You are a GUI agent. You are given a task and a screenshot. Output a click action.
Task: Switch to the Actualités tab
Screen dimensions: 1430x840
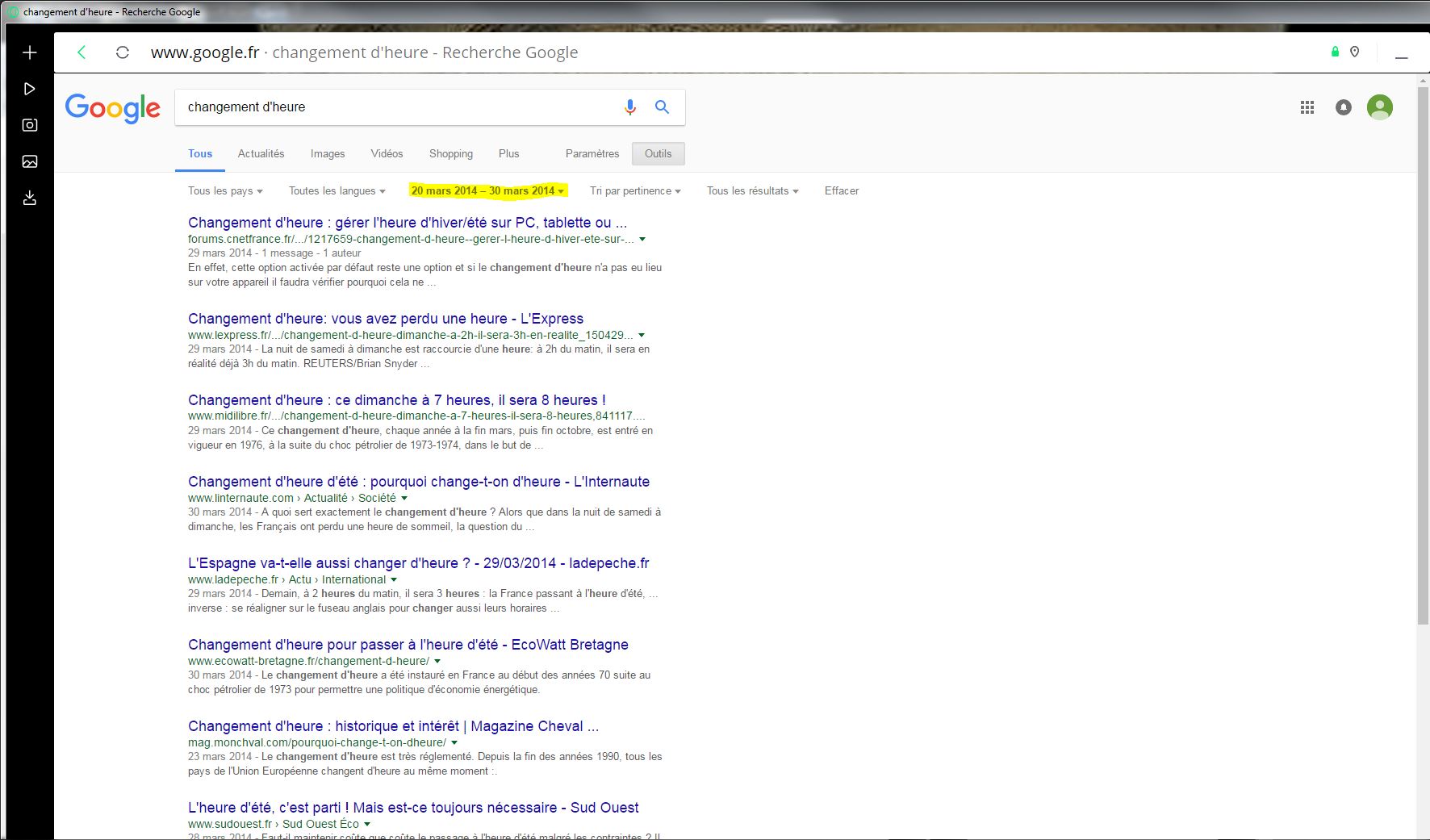[x=261, y=153]
